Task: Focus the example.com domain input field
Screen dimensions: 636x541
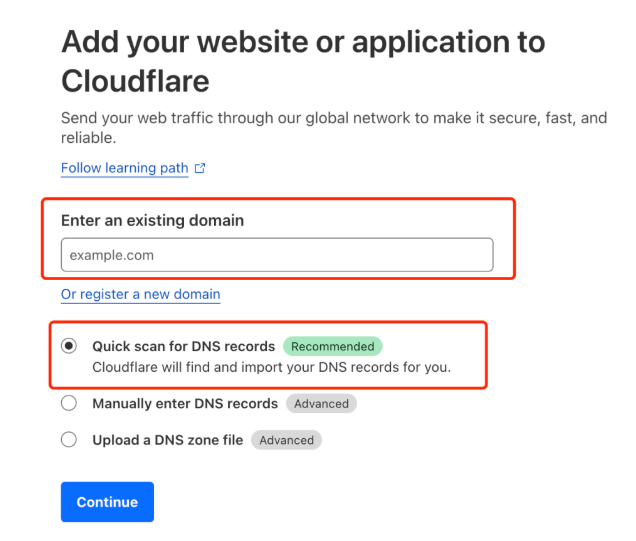Action: click(x=277, y=255)
